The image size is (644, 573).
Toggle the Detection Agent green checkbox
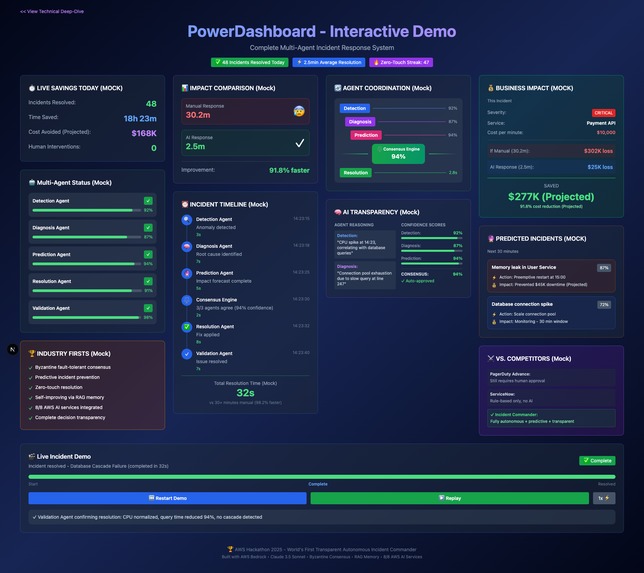click(x=148, y=201)
